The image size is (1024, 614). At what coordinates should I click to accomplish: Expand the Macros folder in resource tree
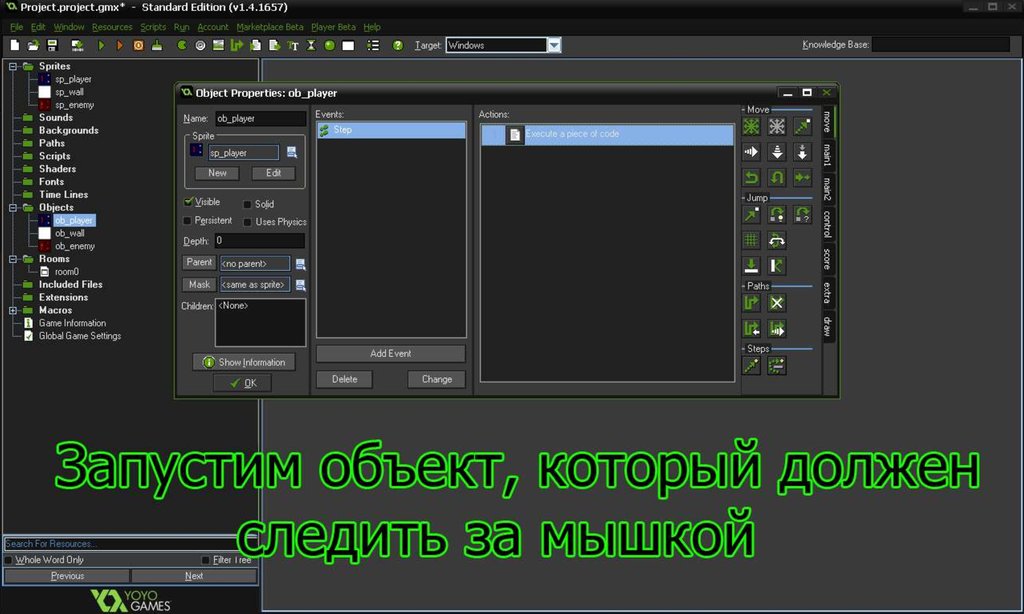pyautogui.click(x=12, y=310)
